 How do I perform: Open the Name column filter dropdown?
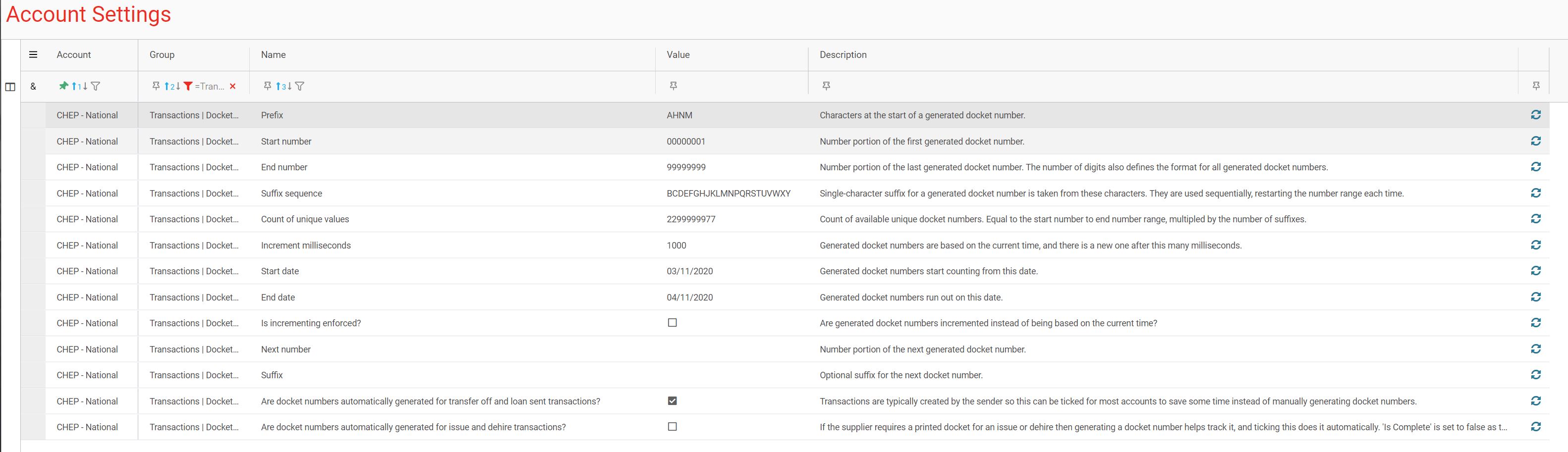click(x=299, y=86)
